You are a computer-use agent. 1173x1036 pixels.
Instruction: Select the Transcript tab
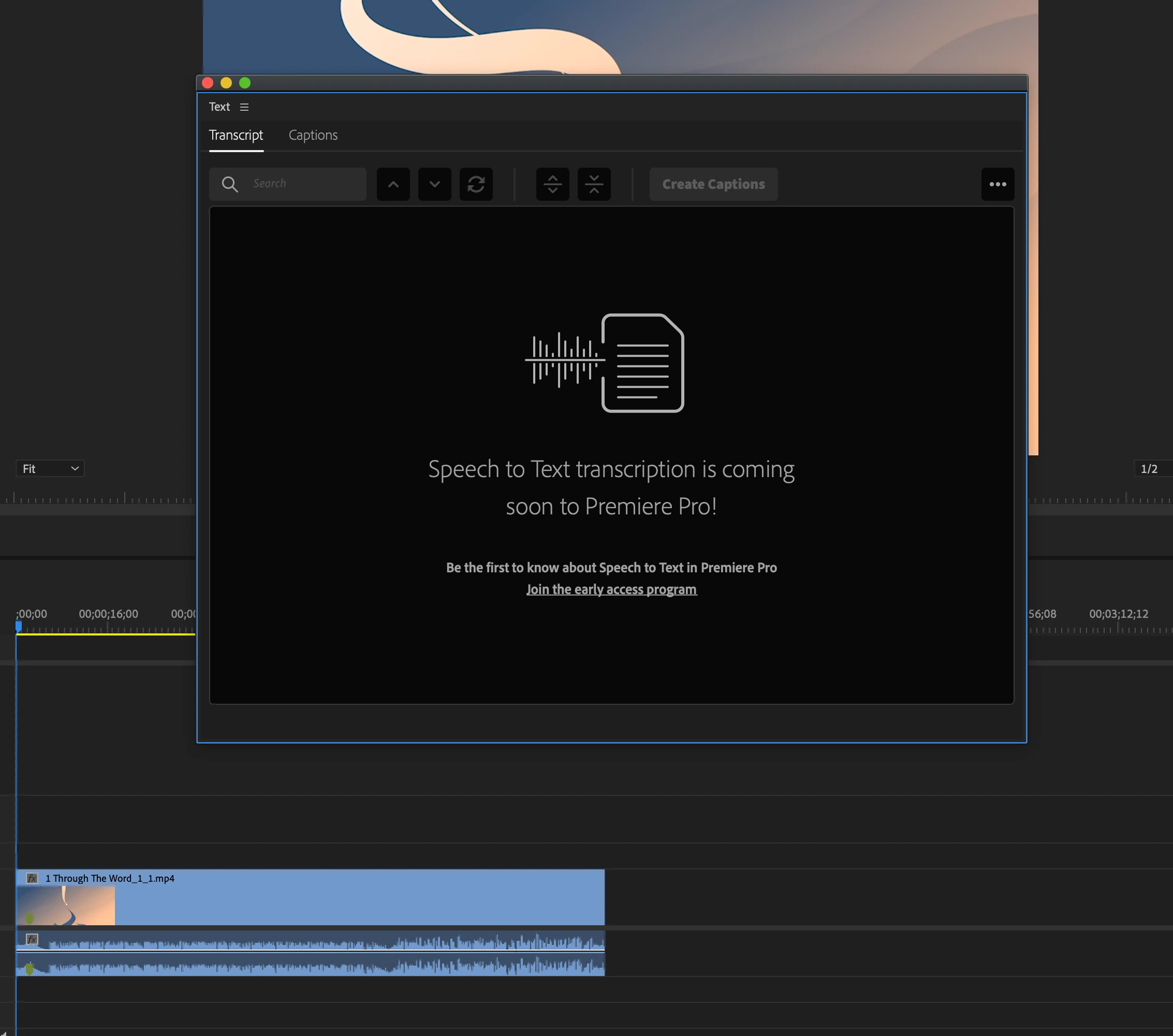coord(236,136)
